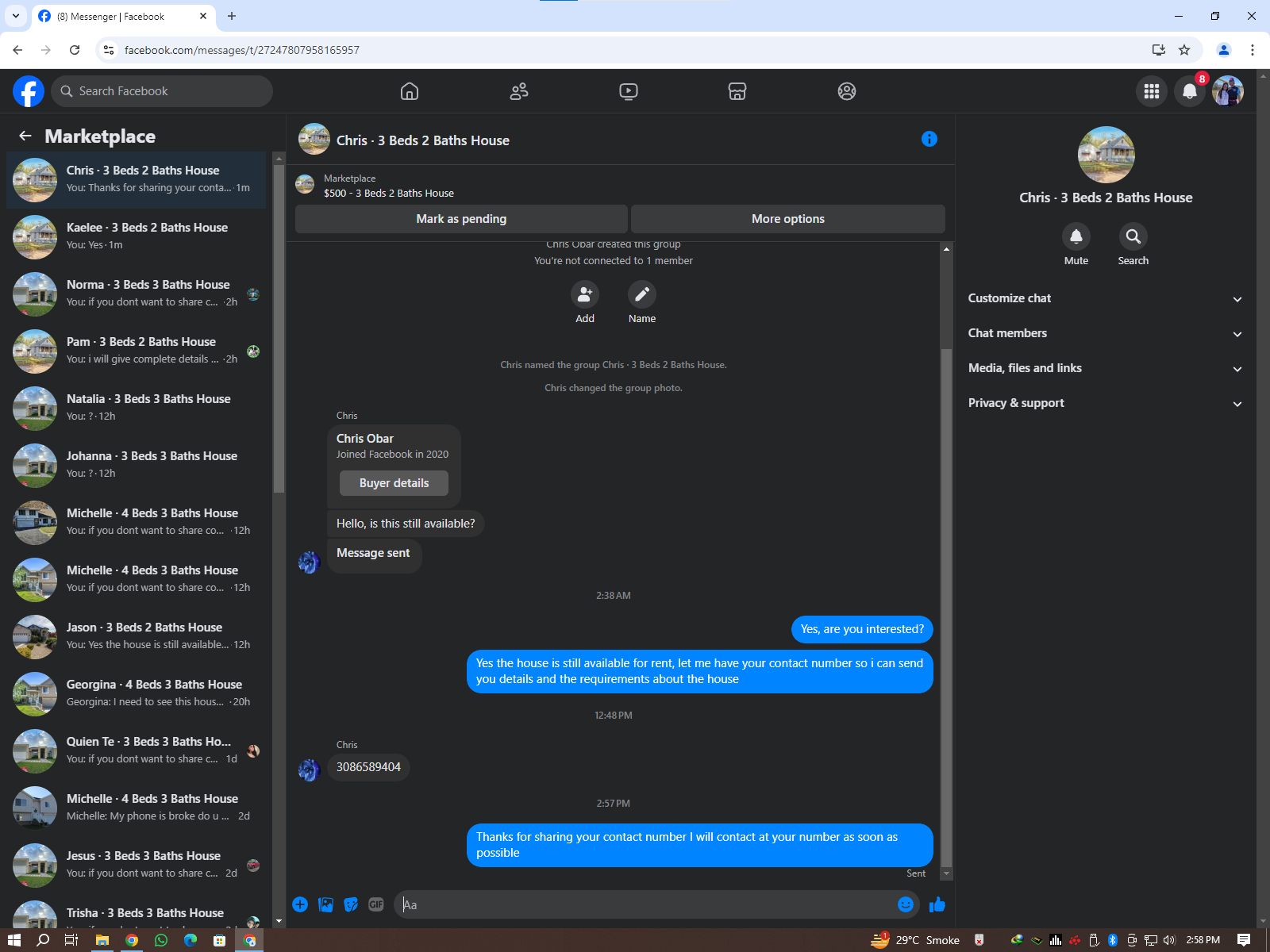Open the emoji picker

click(906, 904)
